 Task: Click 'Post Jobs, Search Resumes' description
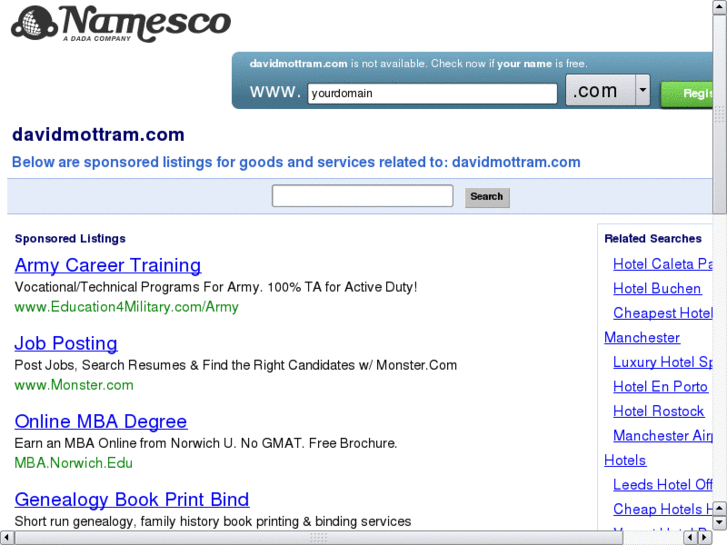[x=236, y=365]
